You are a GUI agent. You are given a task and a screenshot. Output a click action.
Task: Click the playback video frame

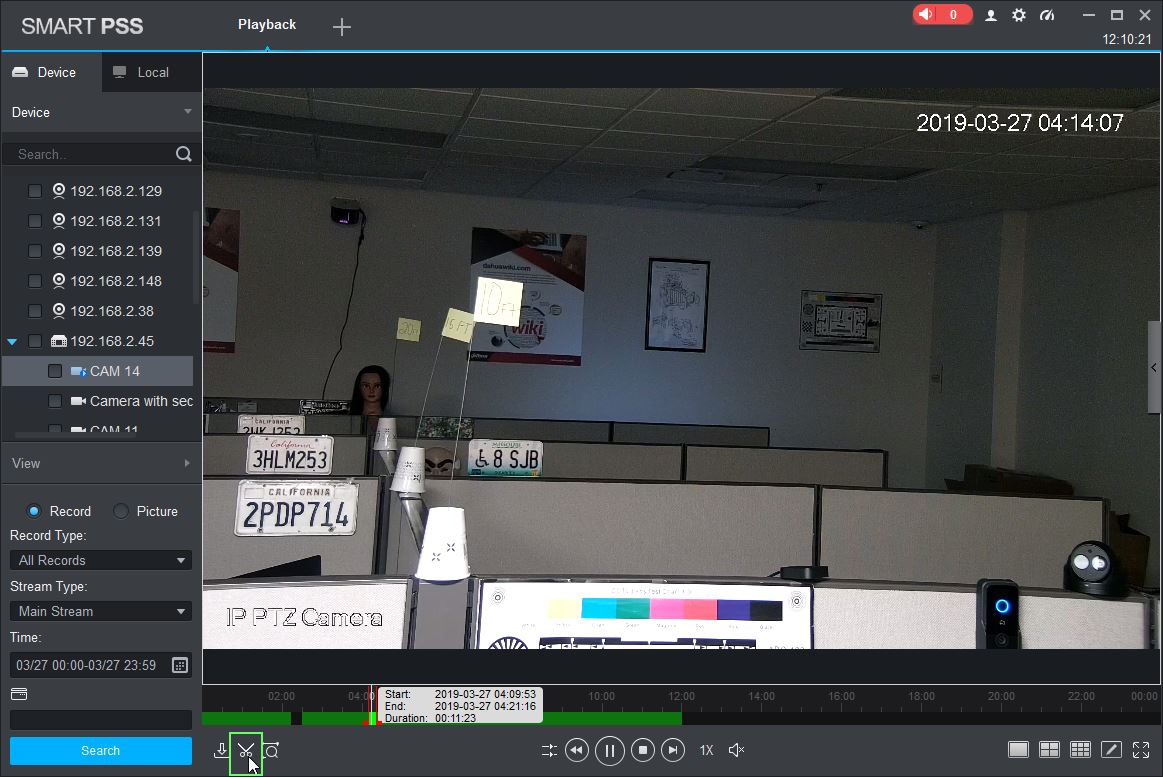[x=682, y=368]
